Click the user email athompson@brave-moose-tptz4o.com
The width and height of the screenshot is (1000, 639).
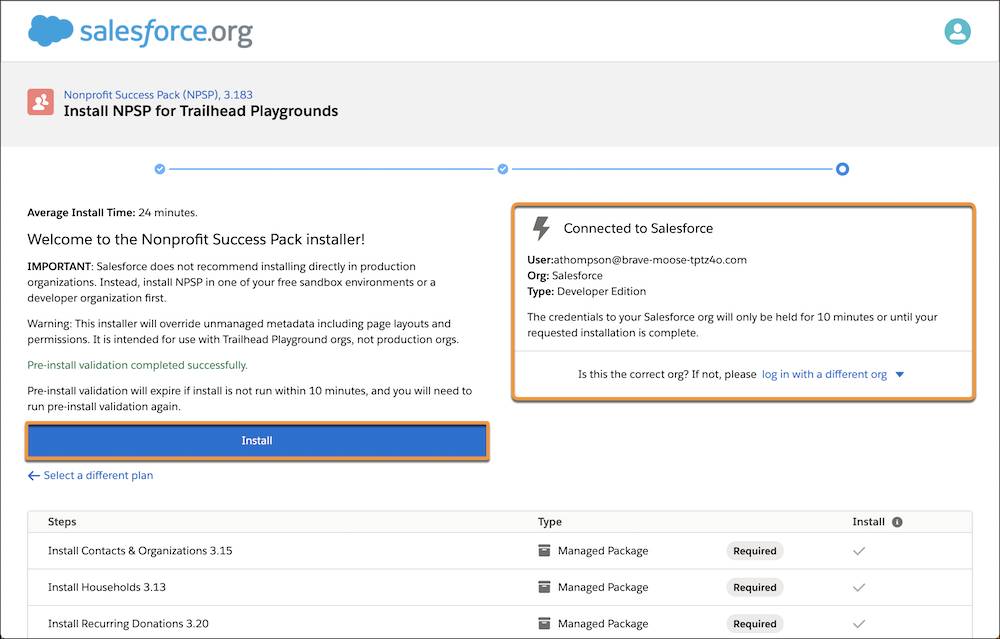[650, 260]
